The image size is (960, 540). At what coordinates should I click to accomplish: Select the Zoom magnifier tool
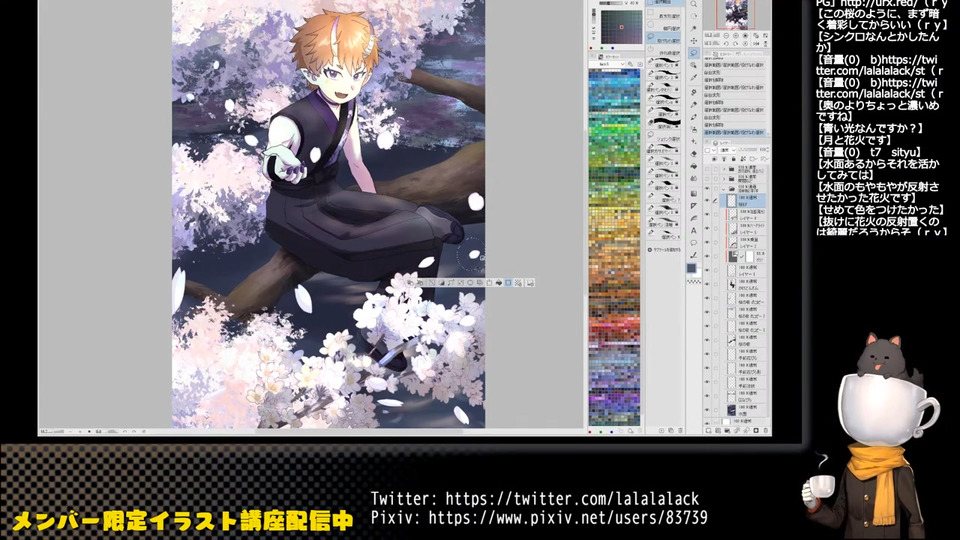[694, 4]
